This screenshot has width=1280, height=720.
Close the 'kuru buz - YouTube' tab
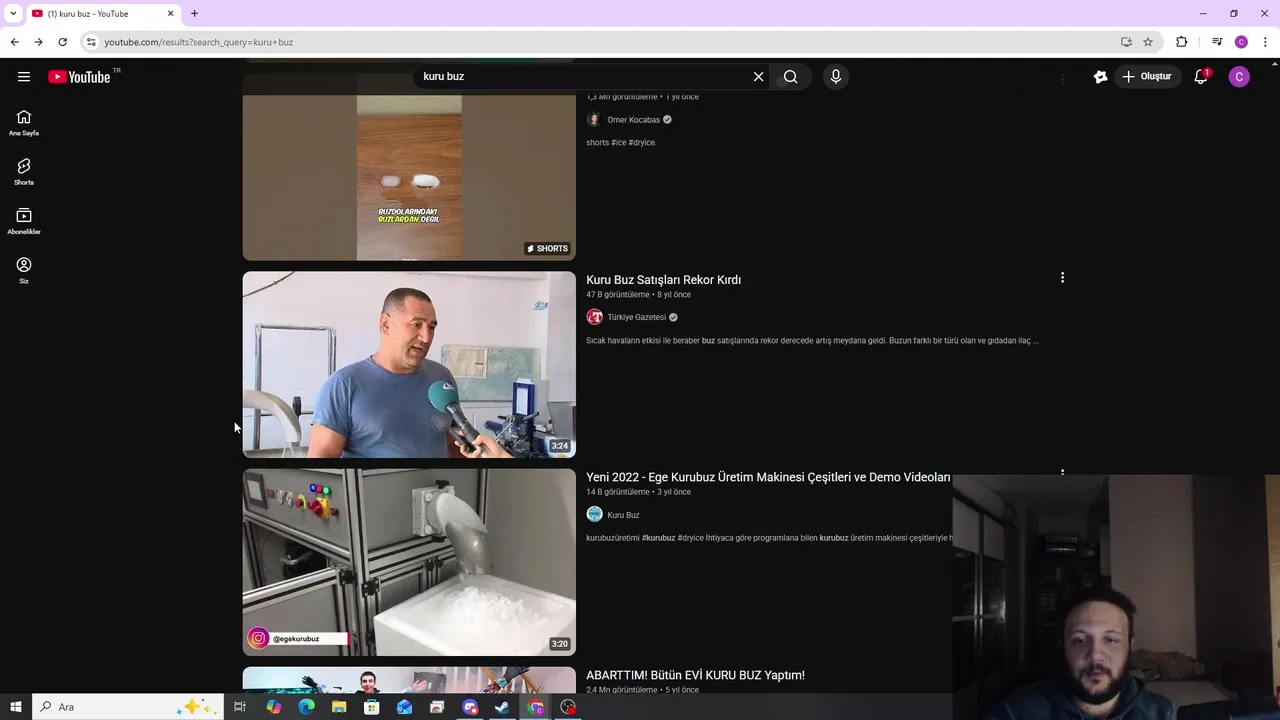click(x=170, y=14)
